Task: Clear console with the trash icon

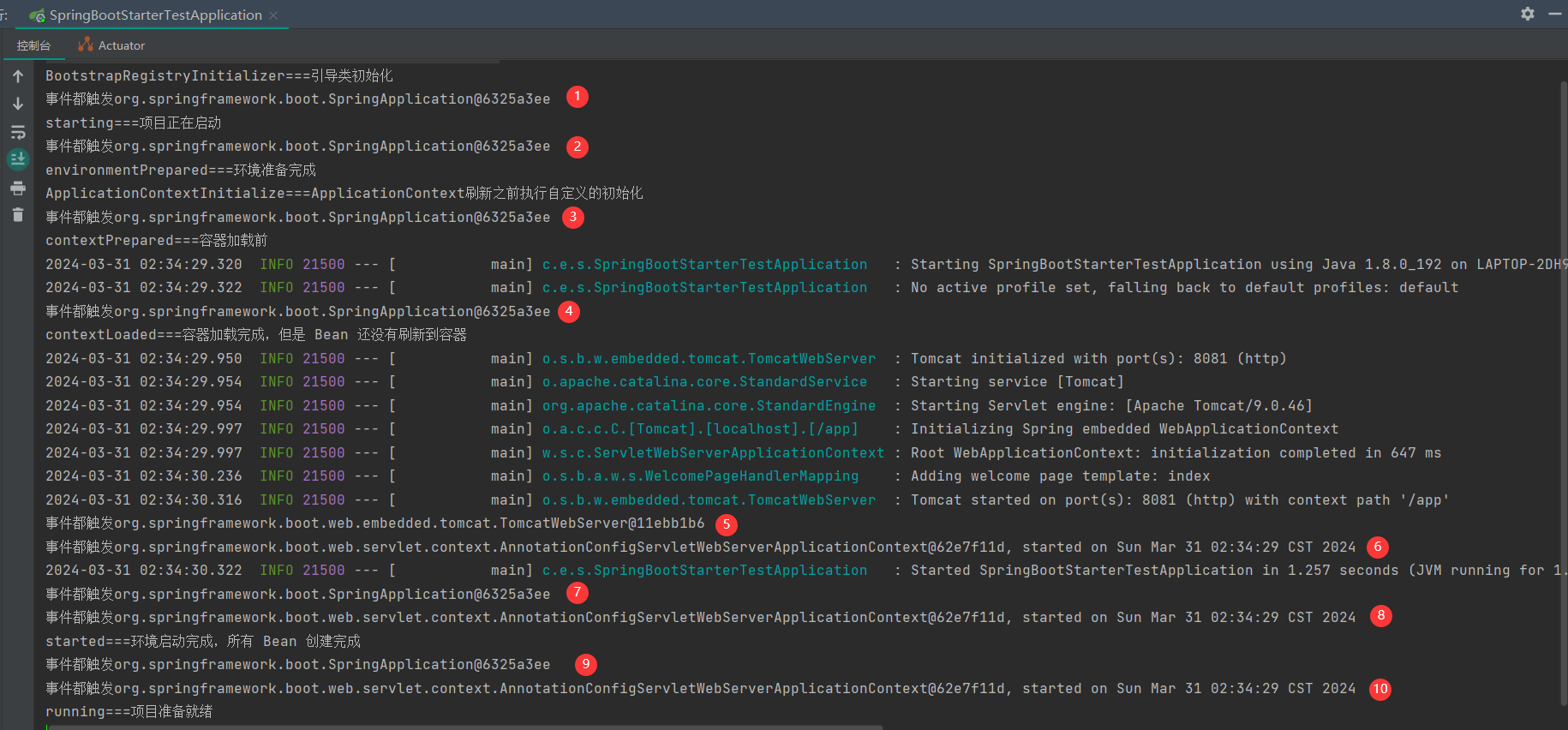Action: pyautogui.click(x=18, y=214)
